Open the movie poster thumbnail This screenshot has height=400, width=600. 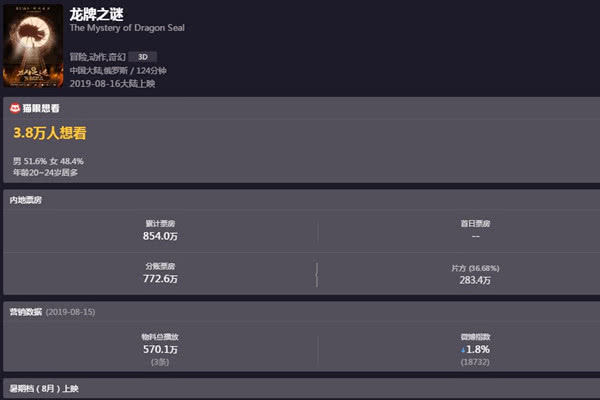point(33,45)
